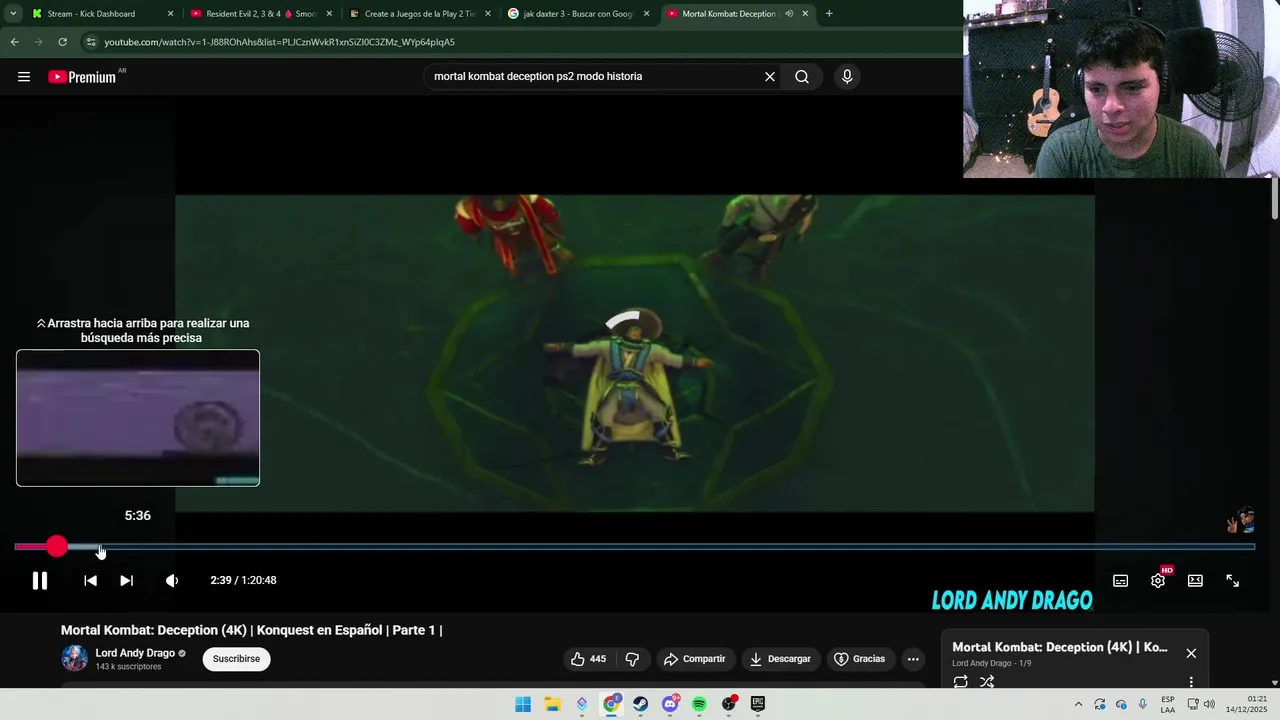This screenshot has width=1280, height=720.
Task: Open Lord Andy Drago channel name link
Action: [135, 653]
